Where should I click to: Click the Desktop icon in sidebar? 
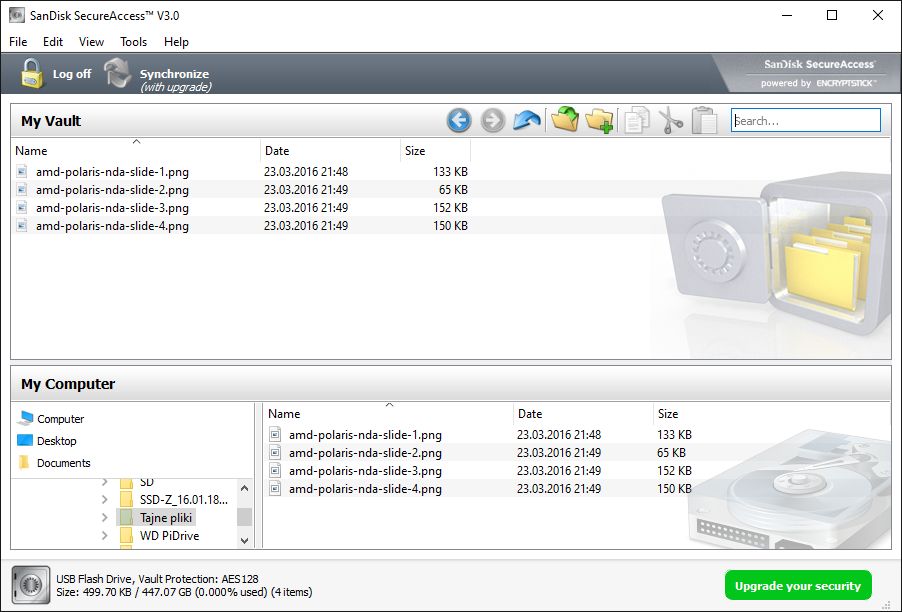pos(25,441)
